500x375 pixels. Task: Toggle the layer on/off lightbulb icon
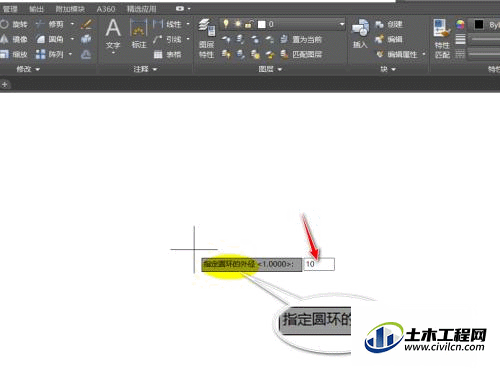(x=226, y=24)
